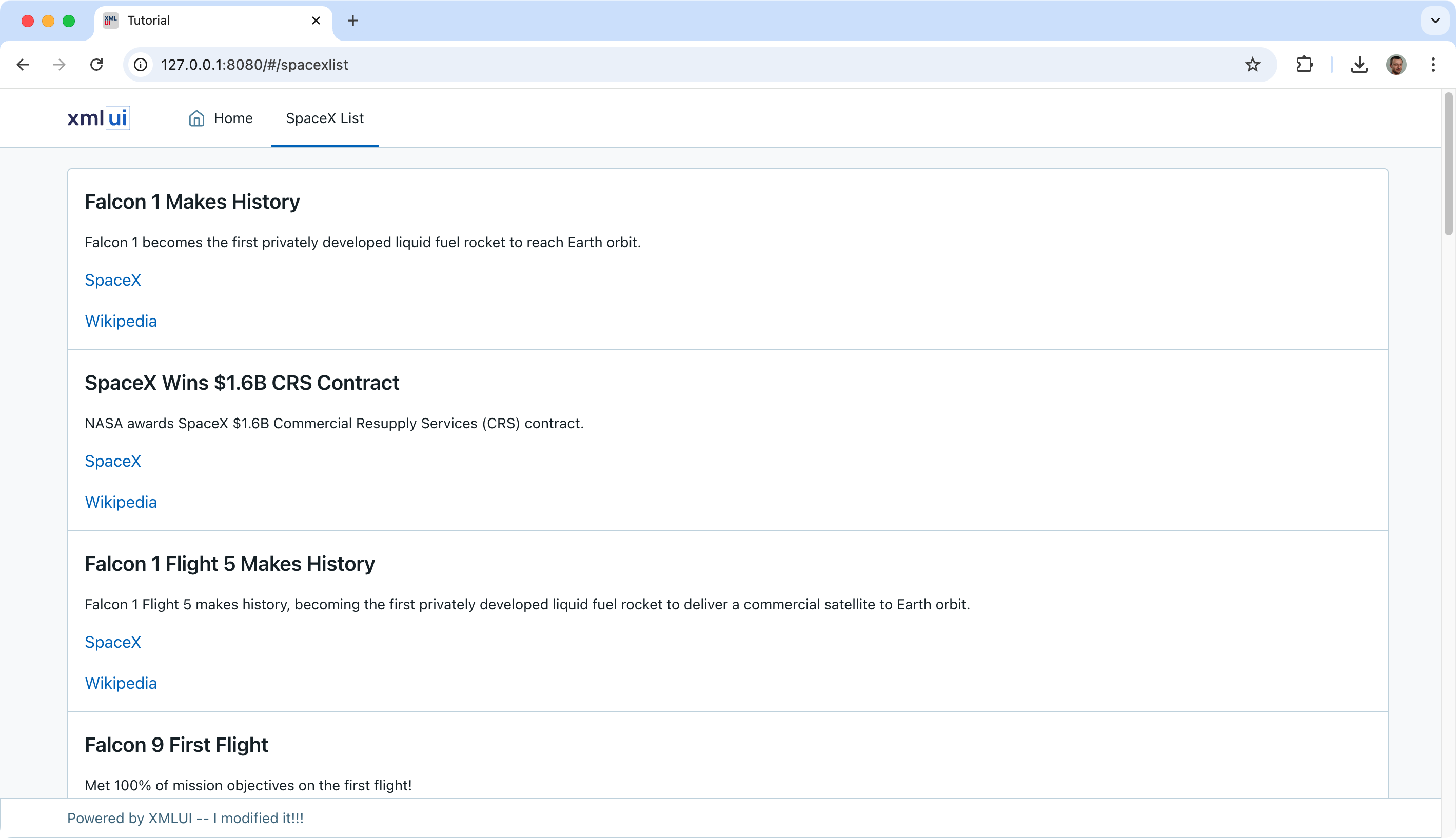Click the NASA awards SpaceX description text
This screenshot has width=1456, height=838.
334,423
